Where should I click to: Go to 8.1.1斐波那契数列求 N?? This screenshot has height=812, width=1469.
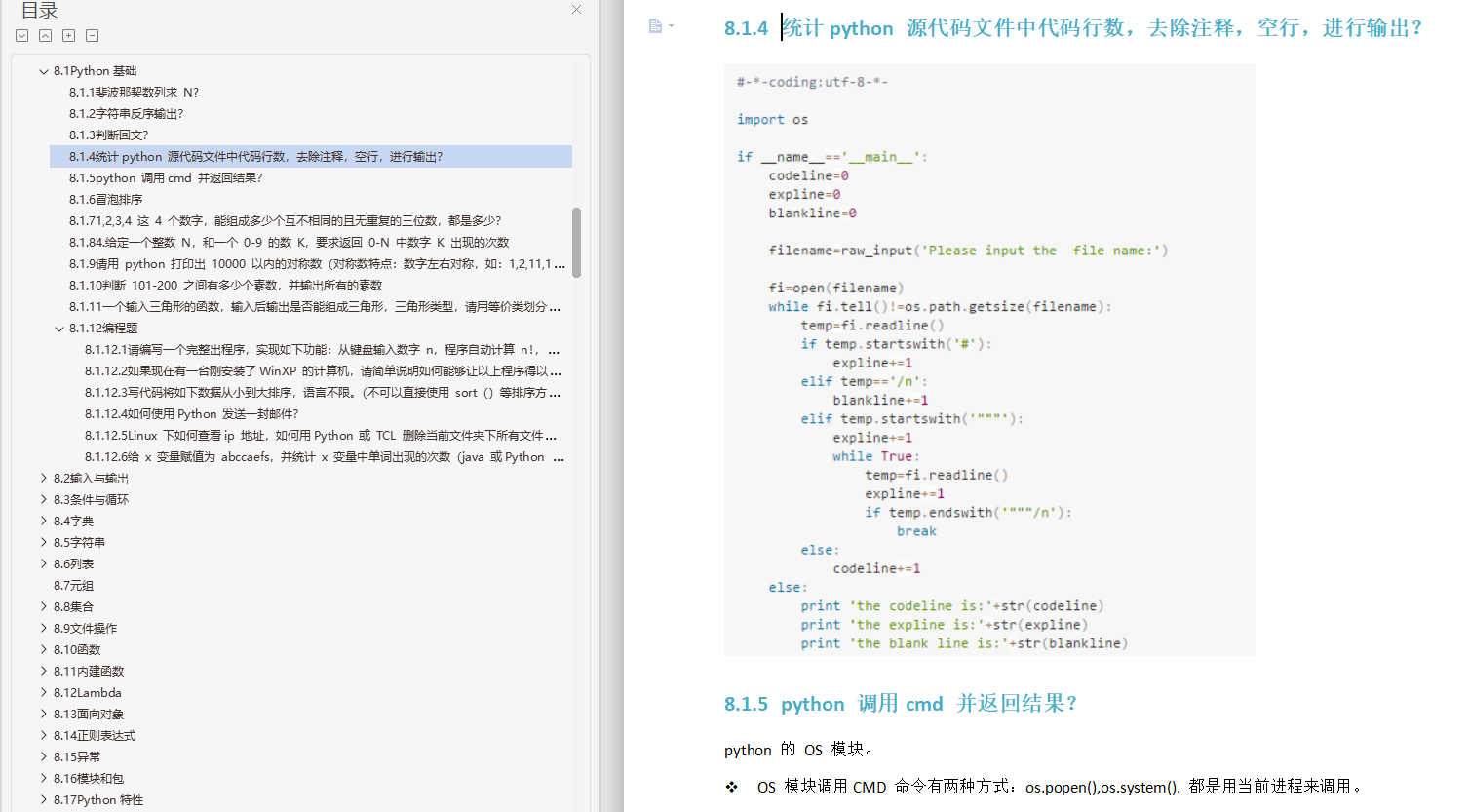pos(134,93)
